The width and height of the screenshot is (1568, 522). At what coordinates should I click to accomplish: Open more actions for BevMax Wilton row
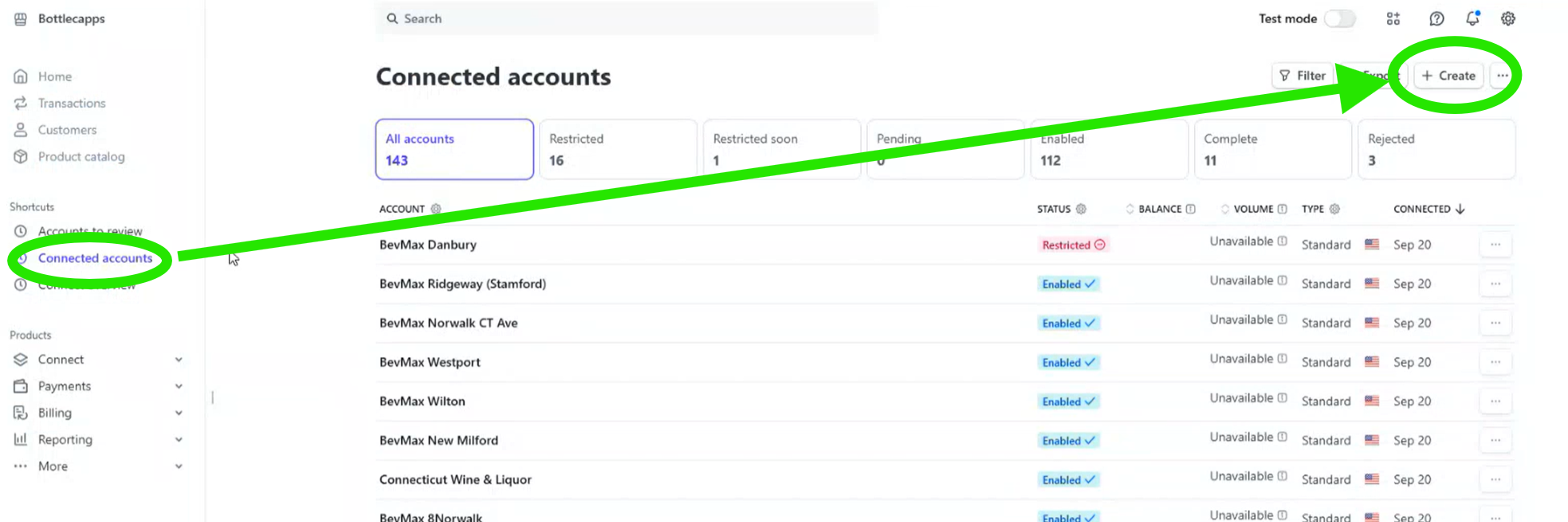1495,401
